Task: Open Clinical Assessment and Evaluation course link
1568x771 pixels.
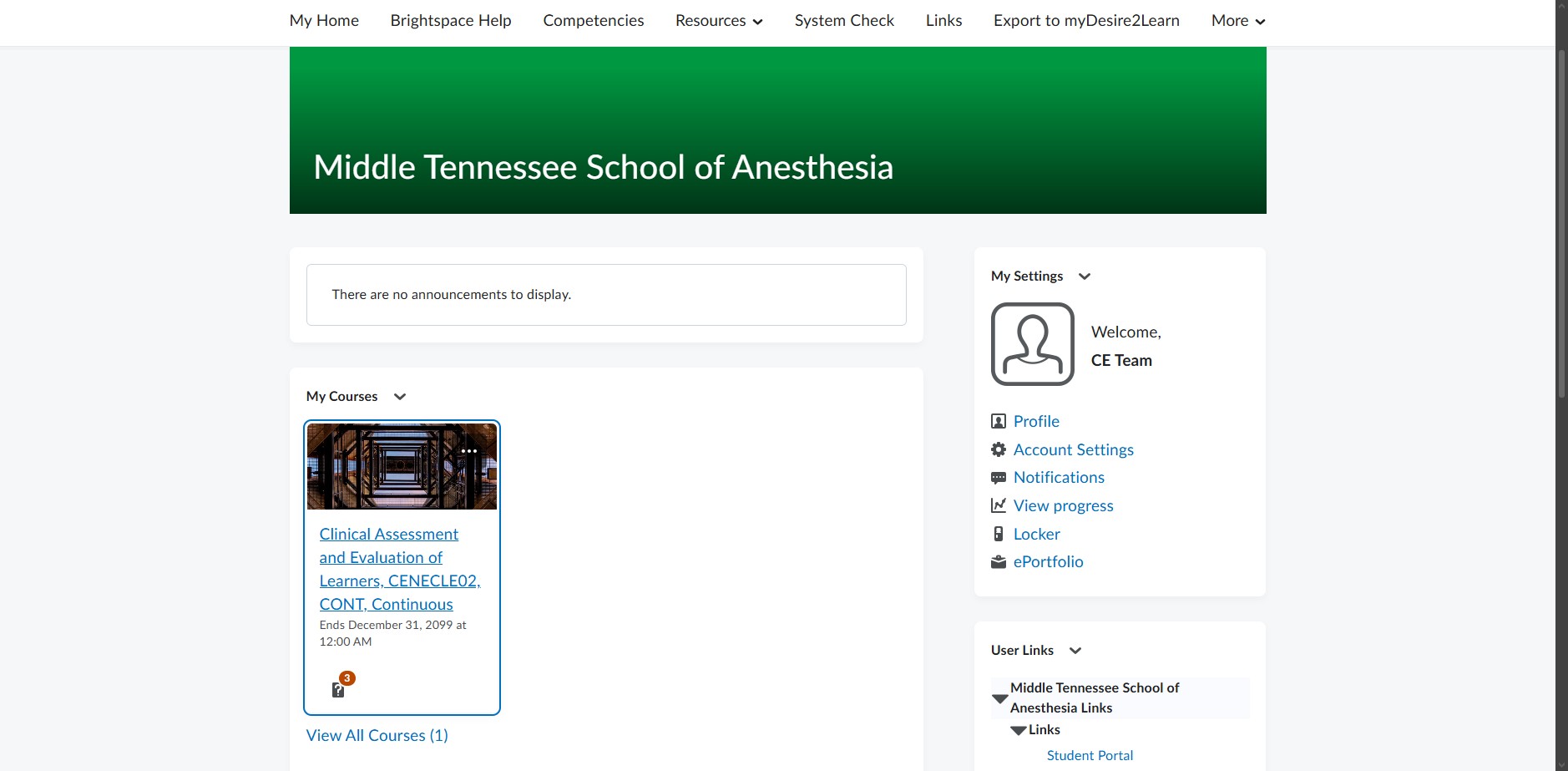Action: (400, 569)
